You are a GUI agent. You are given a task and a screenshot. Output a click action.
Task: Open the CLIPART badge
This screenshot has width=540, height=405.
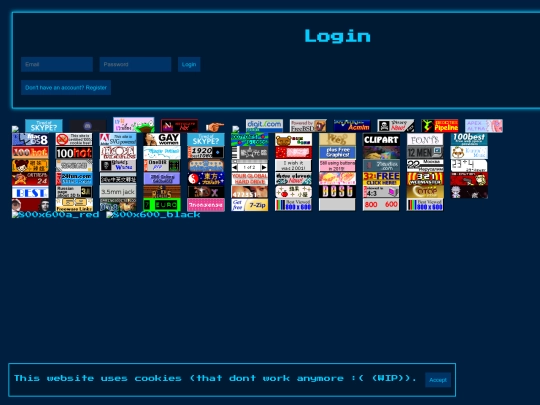[x=381, y=139]
